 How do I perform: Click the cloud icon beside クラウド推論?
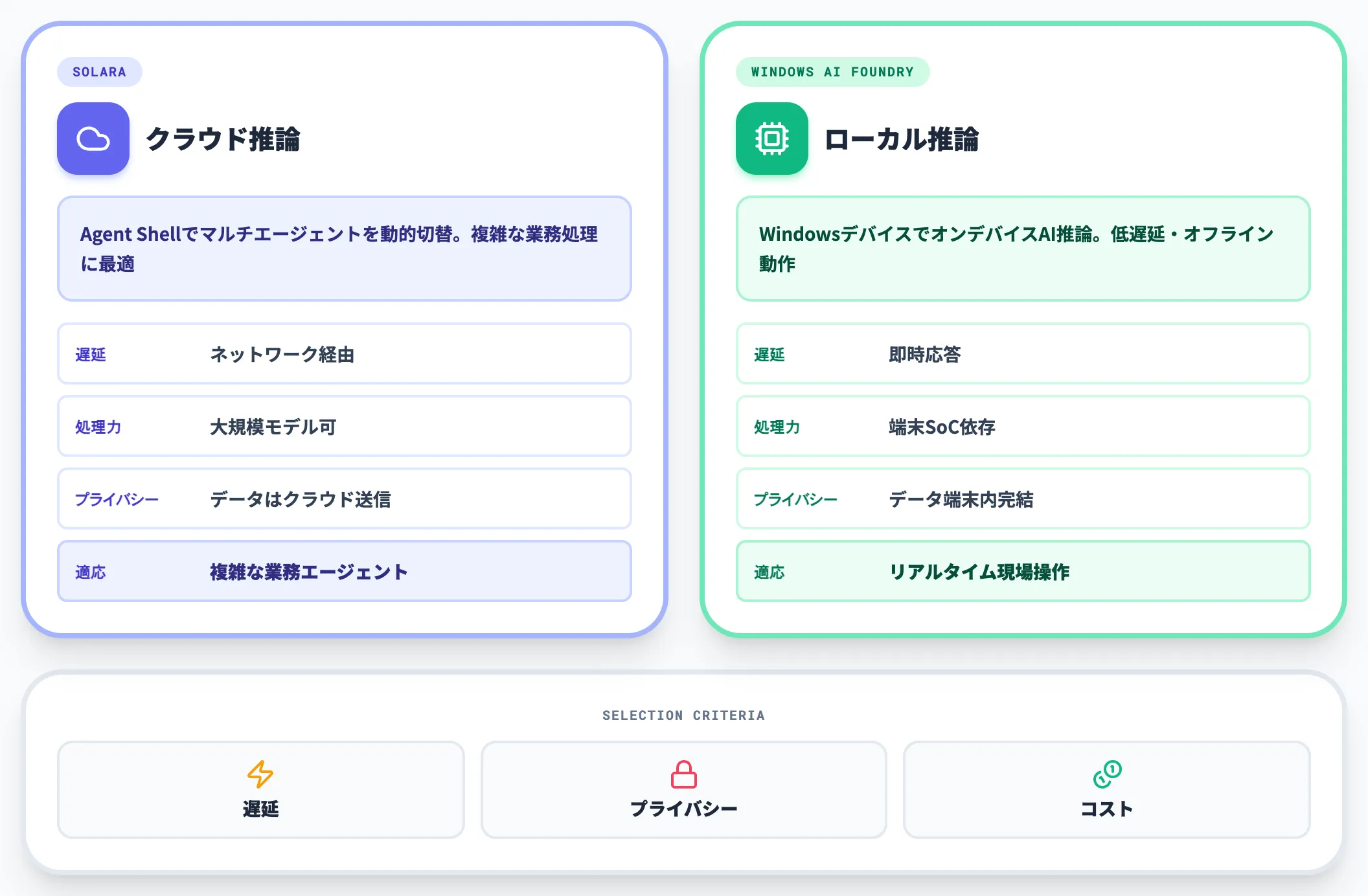(x=93, y=139)
